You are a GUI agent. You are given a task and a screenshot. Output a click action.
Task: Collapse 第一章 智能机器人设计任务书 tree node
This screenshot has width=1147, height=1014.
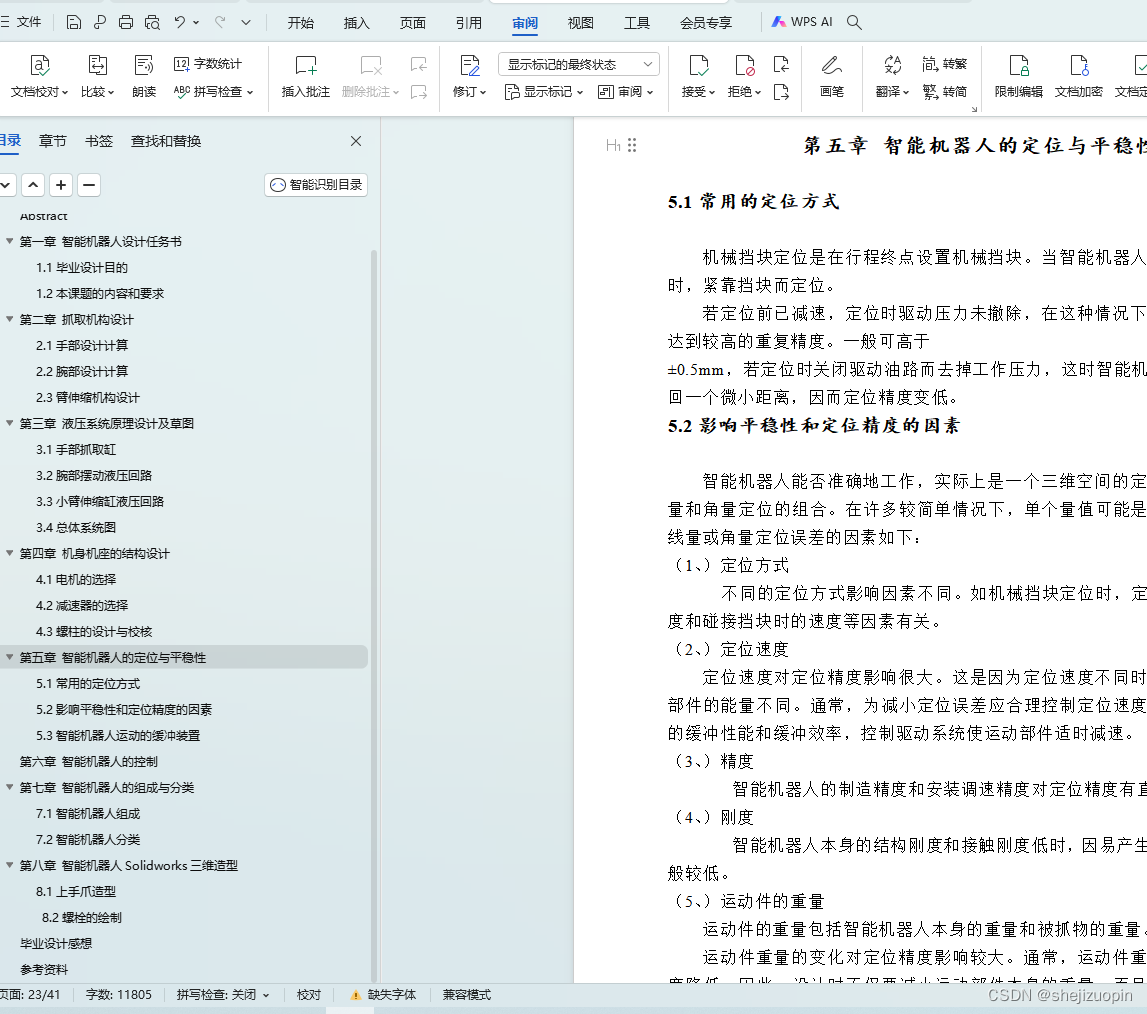(x=10, y=241)
